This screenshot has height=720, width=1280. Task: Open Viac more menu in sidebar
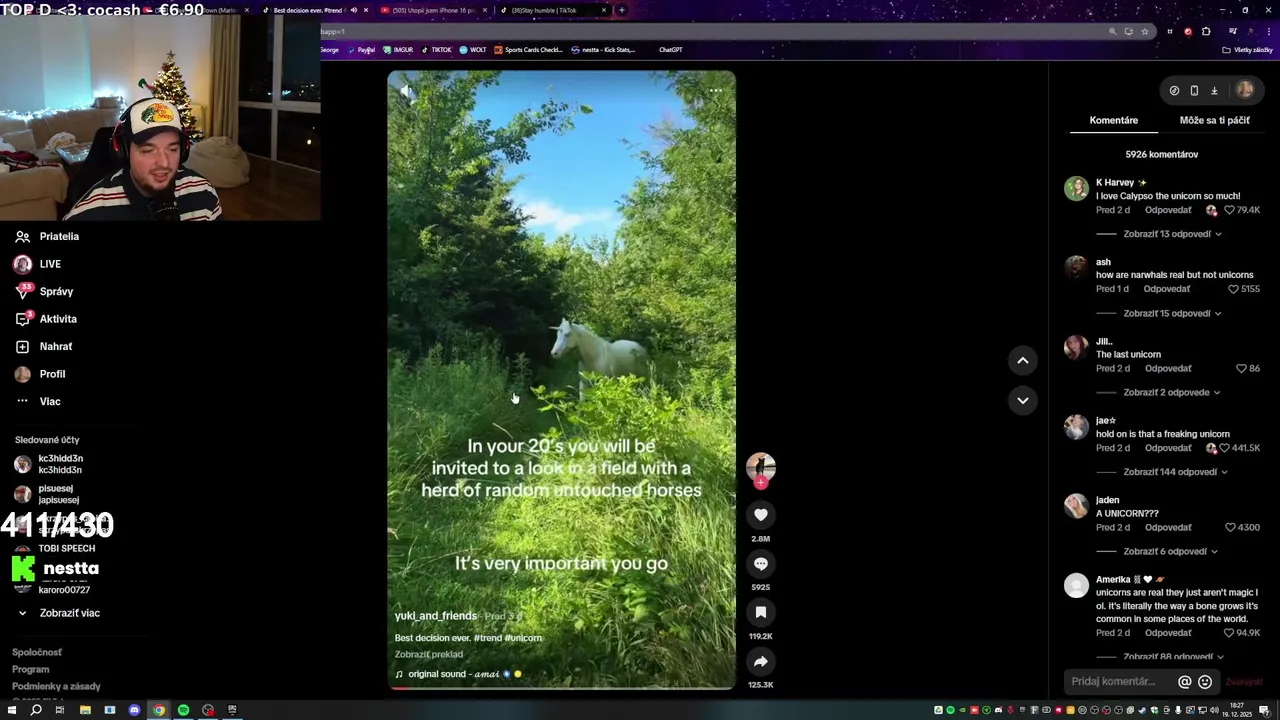point(37,401)
